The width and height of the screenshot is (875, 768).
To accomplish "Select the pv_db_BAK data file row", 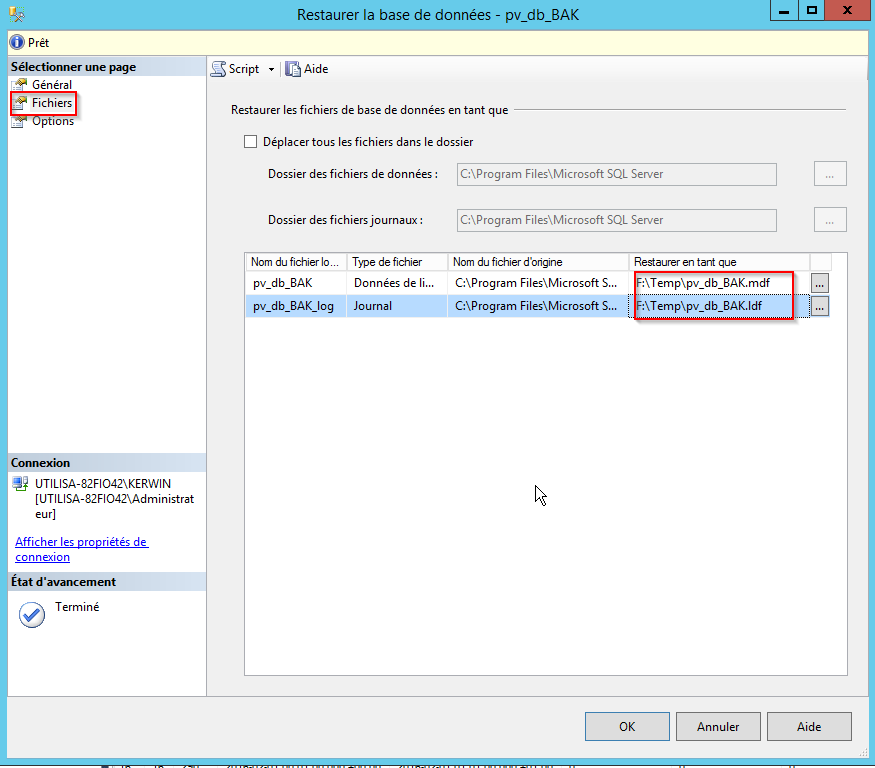I will click(294, 283).
